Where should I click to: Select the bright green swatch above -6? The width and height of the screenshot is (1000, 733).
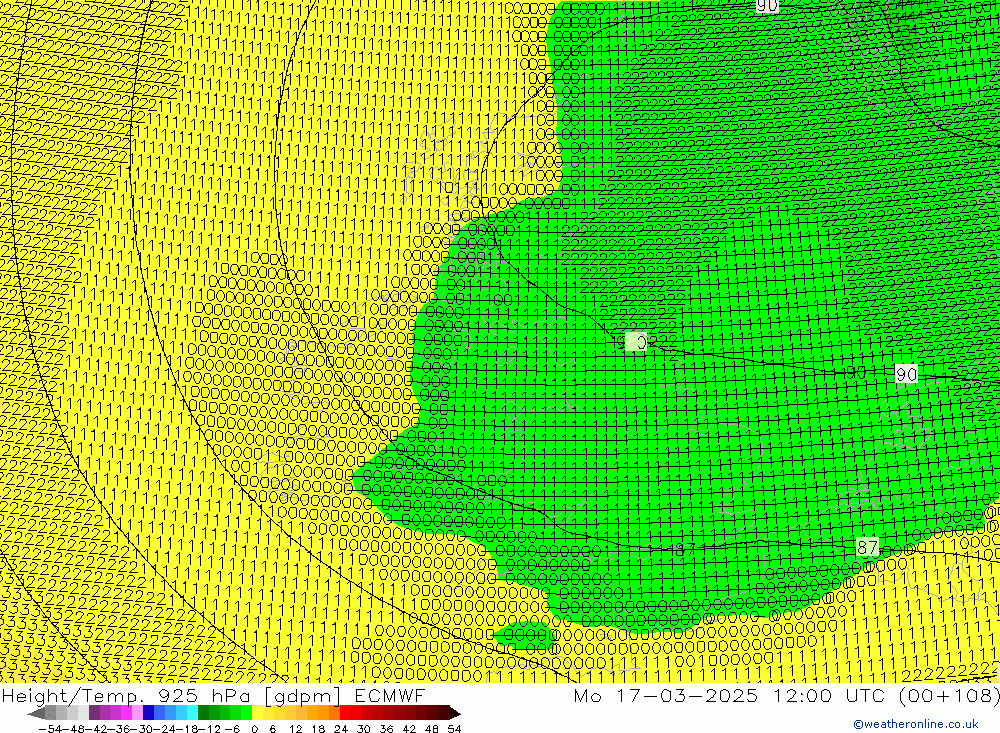(246, 713)
